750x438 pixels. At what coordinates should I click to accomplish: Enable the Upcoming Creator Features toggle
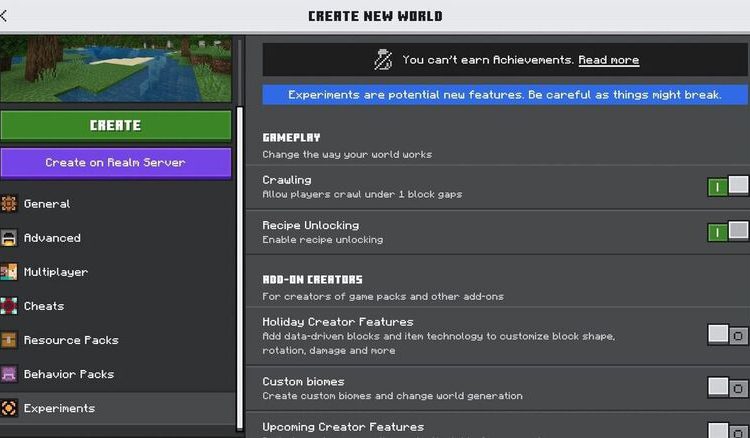tap(727, 430)
